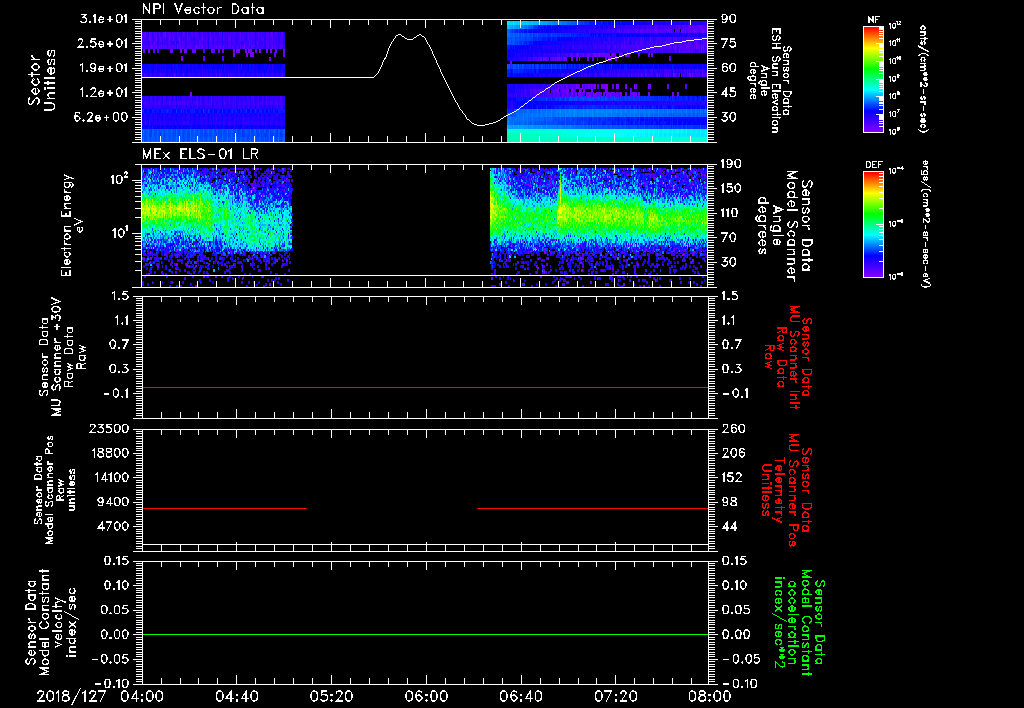Click the "cnts/(cm**2-sr-sec)" NF units label

coord(923,79)
